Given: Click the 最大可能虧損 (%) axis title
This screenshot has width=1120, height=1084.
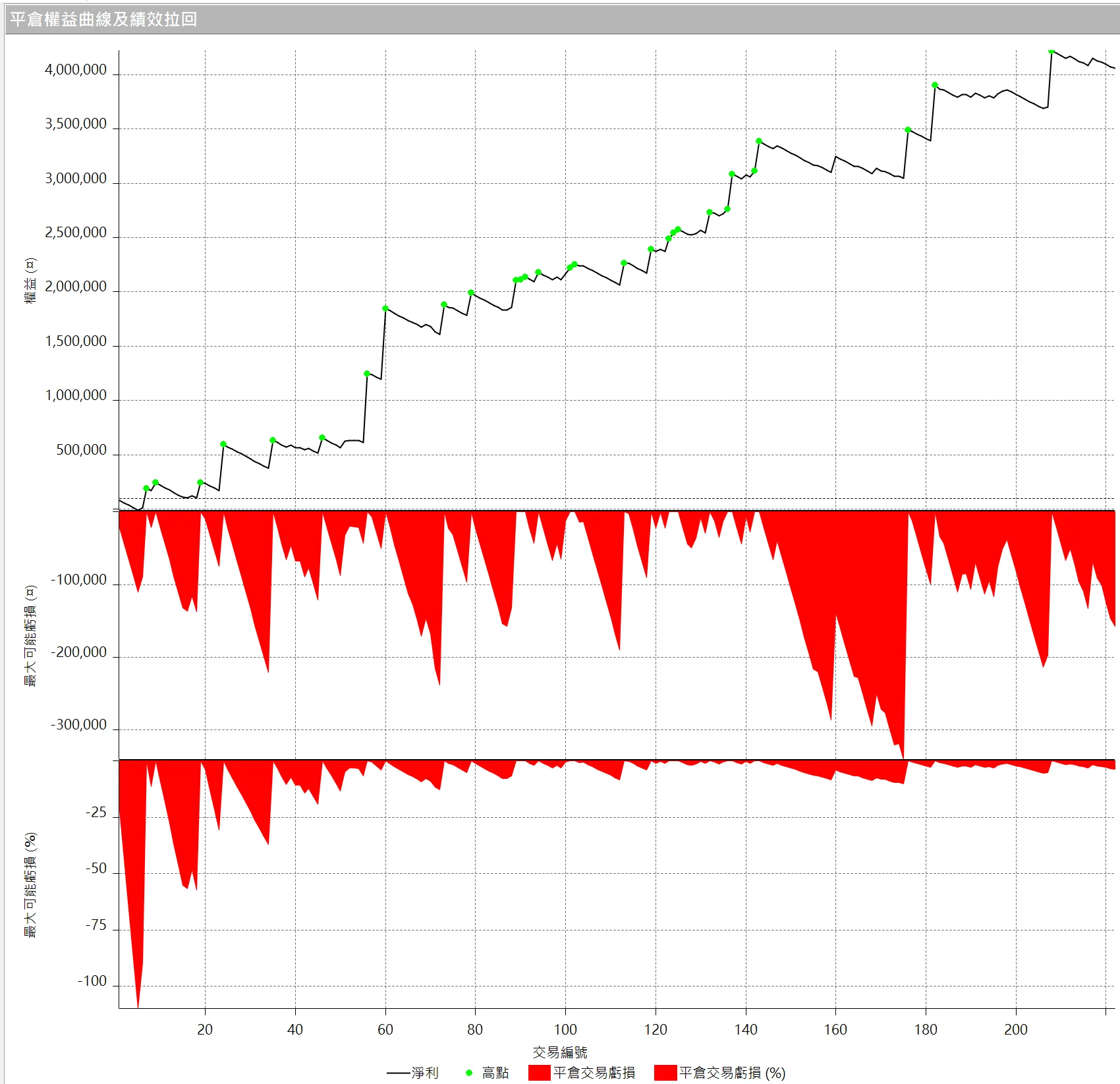Looking at the screenshot, I should [30, 885].
